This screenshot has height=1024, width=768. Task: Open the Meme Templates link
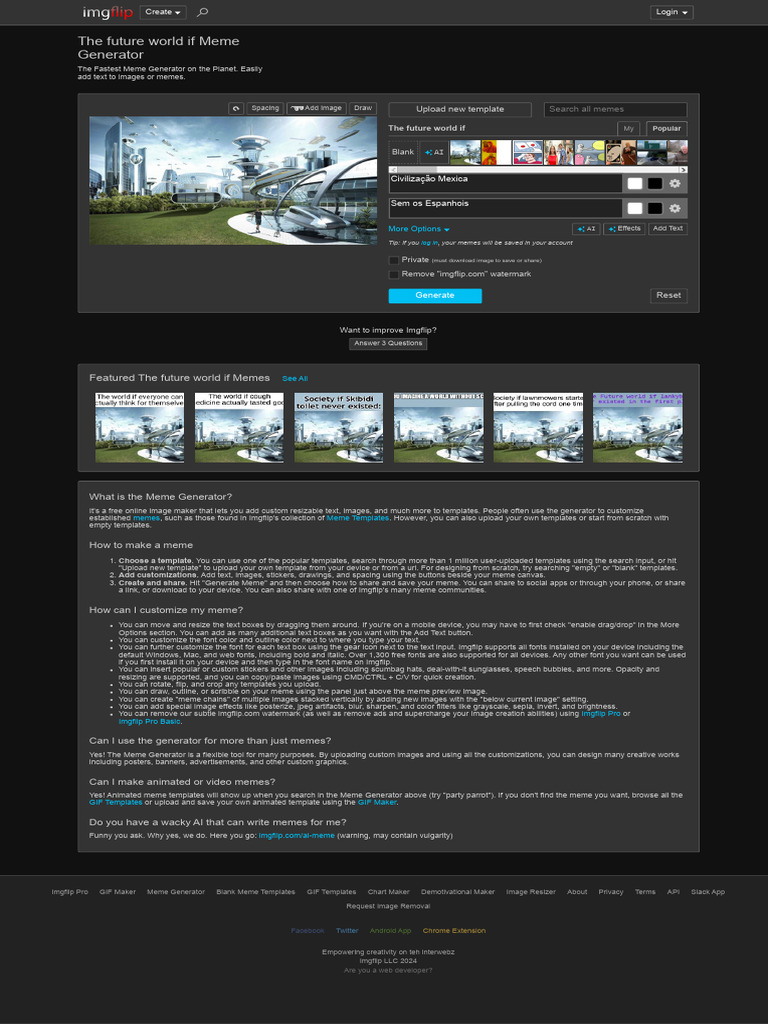pyautogui.click(x=357, y=518)
